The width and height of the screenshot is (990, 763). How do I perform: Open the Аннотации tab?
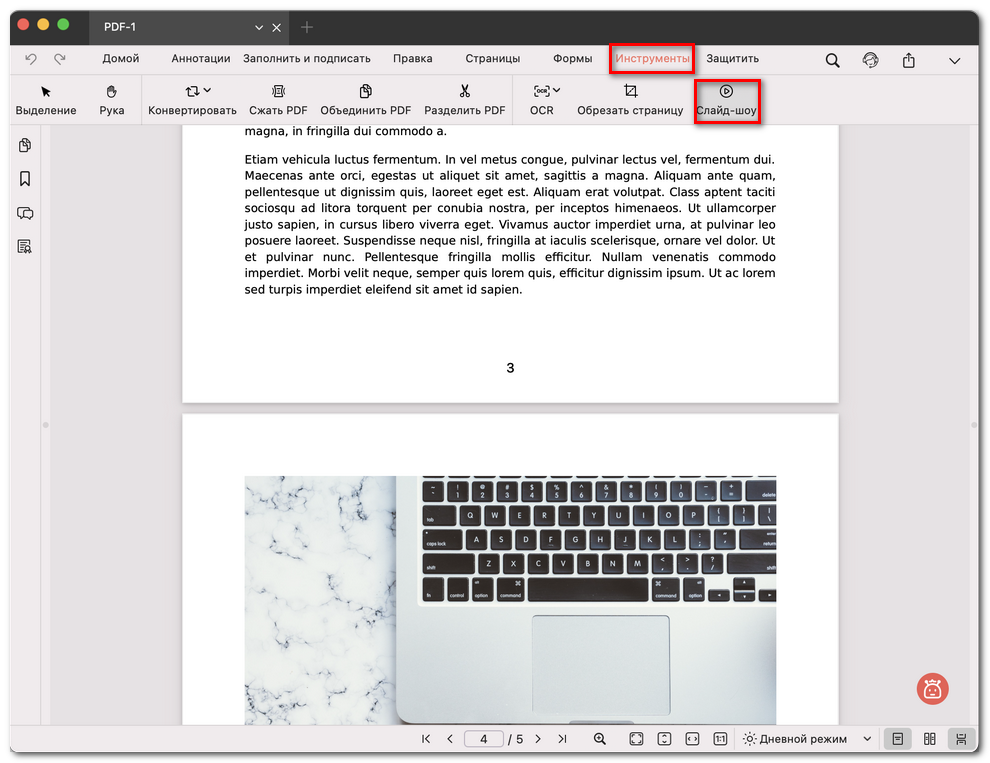(x=200, y=59)
